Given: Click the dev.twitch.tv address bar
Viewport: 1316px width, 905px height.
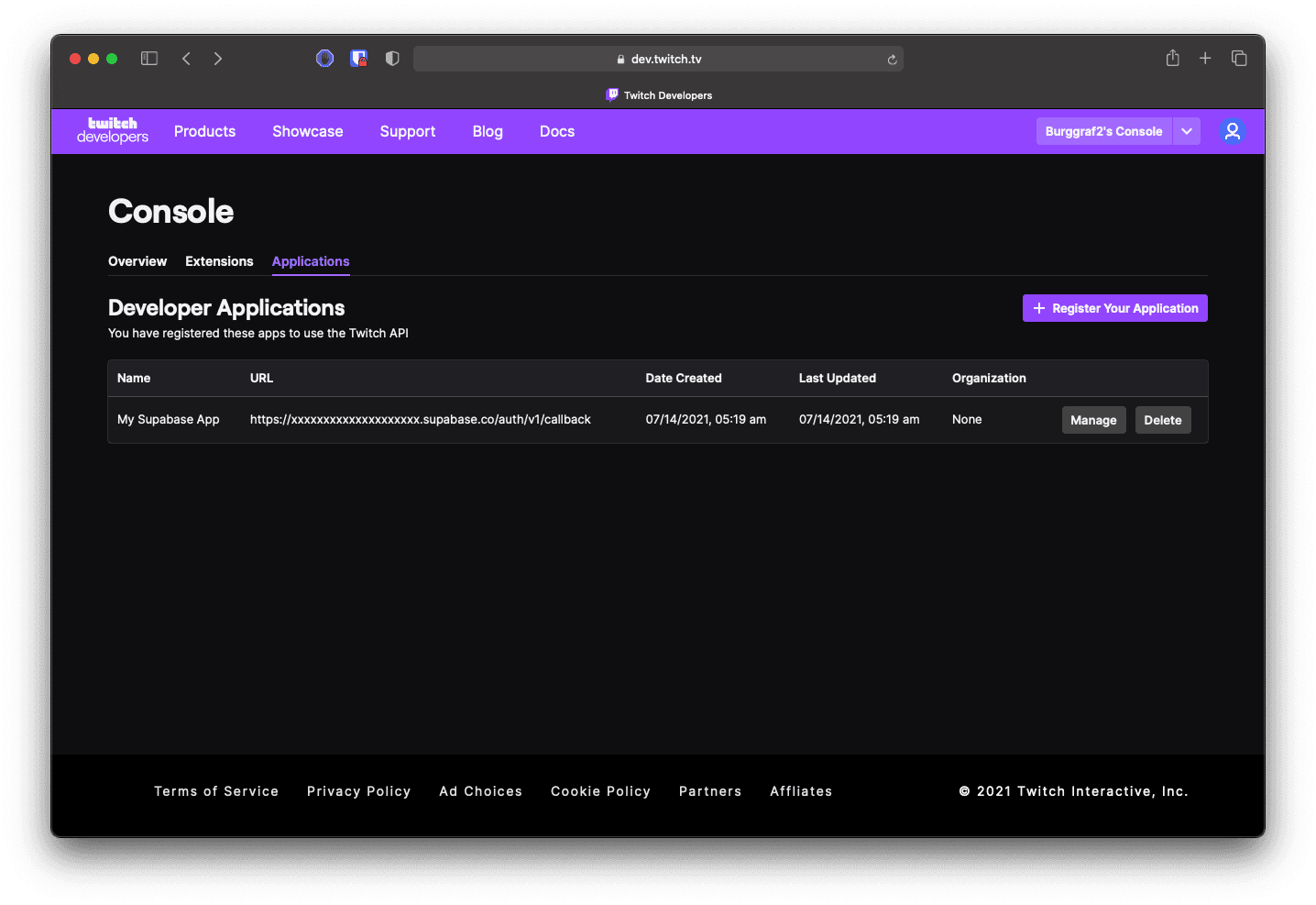Looking at the screenshot, I should pos(658,59).
